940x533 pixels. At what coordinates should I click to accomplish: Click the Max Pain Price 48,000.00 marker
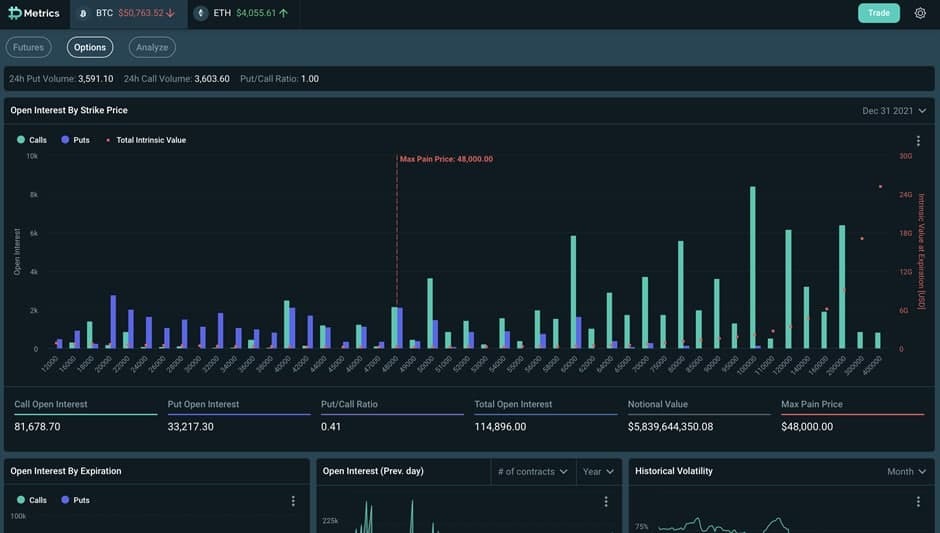click(446, 159)
